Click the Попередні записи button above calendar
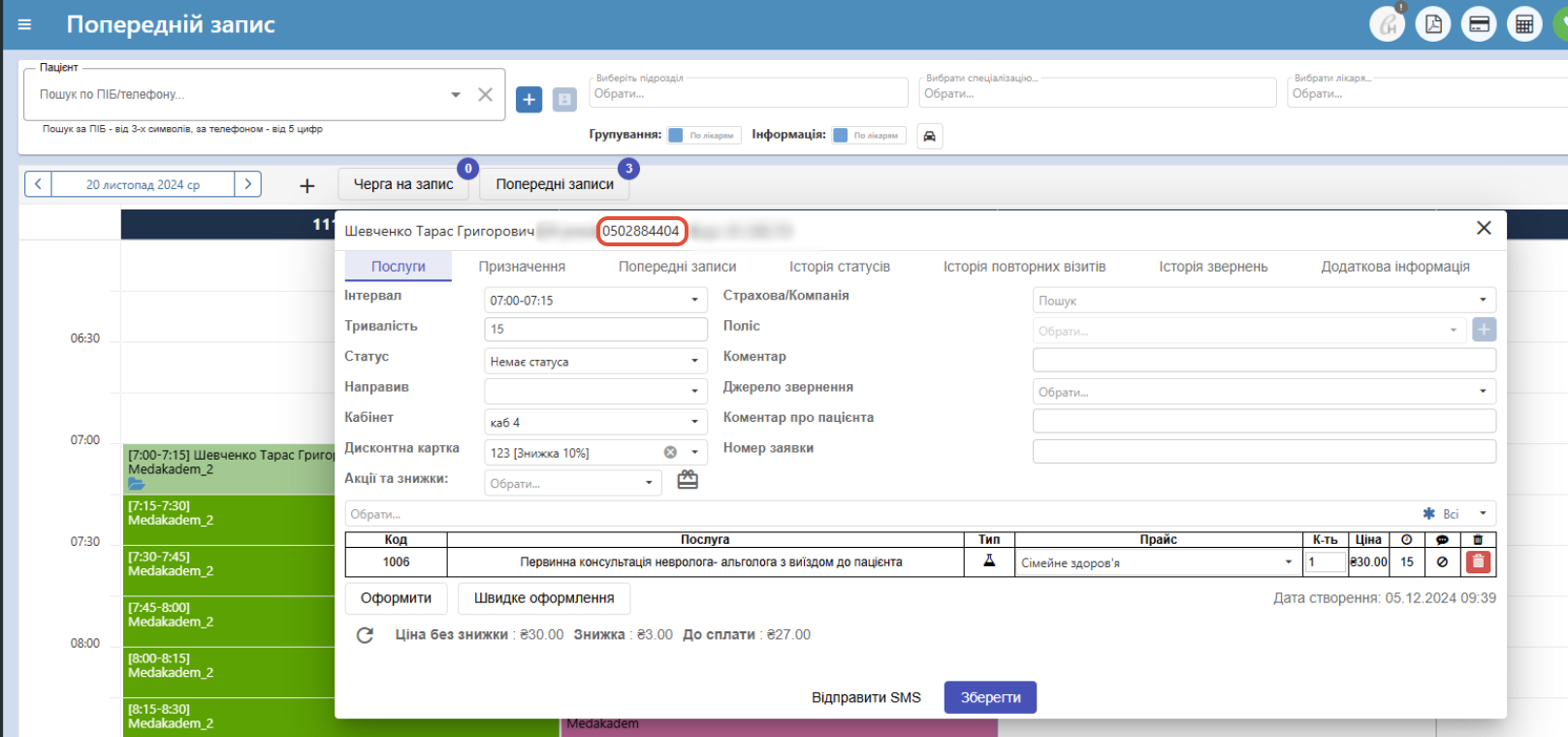The width and height of the screenshot is (1568, 737). (x=555, y=184)
